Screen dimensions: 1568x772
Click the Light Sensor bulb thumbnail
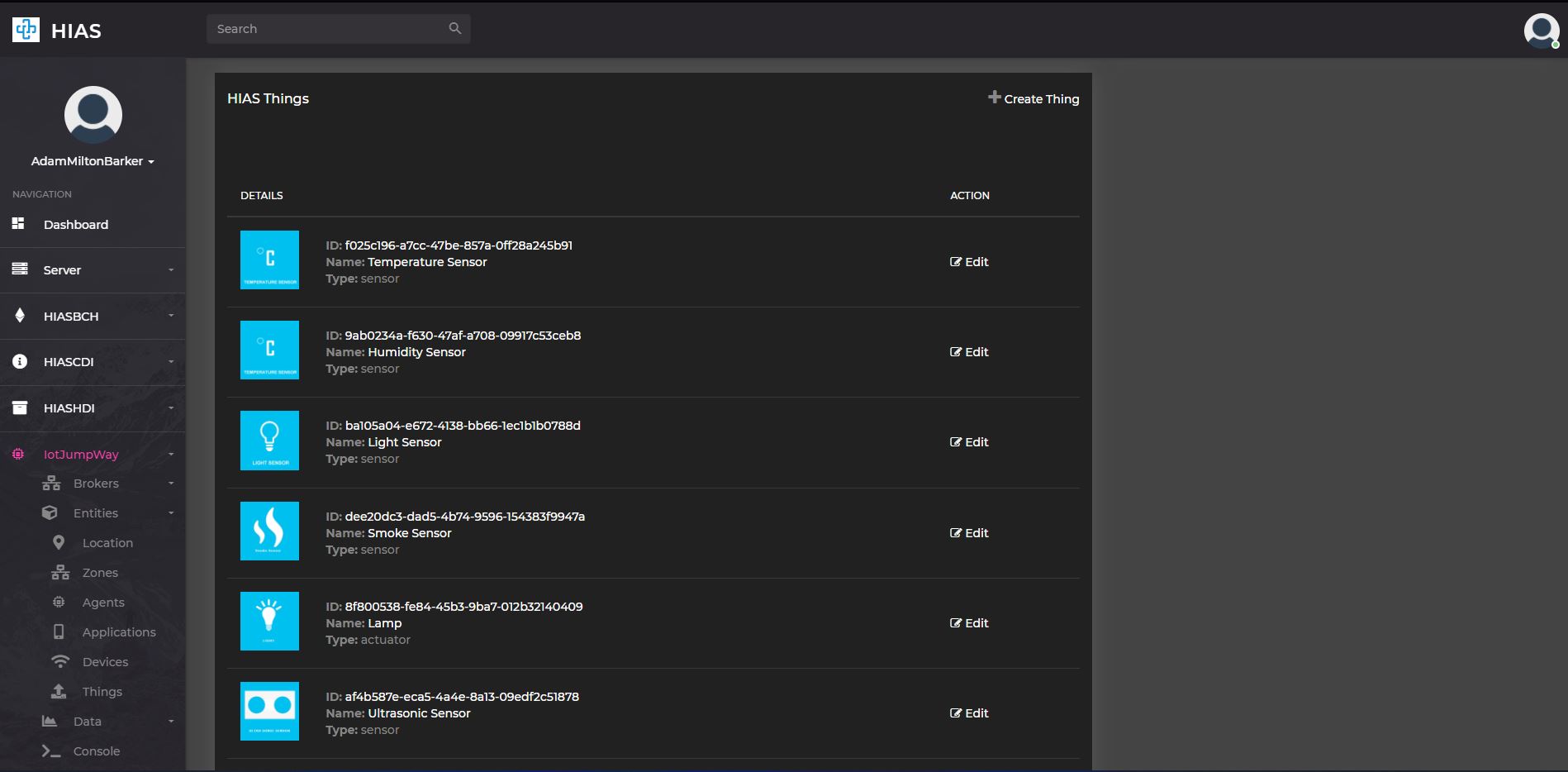click(269, 441)
